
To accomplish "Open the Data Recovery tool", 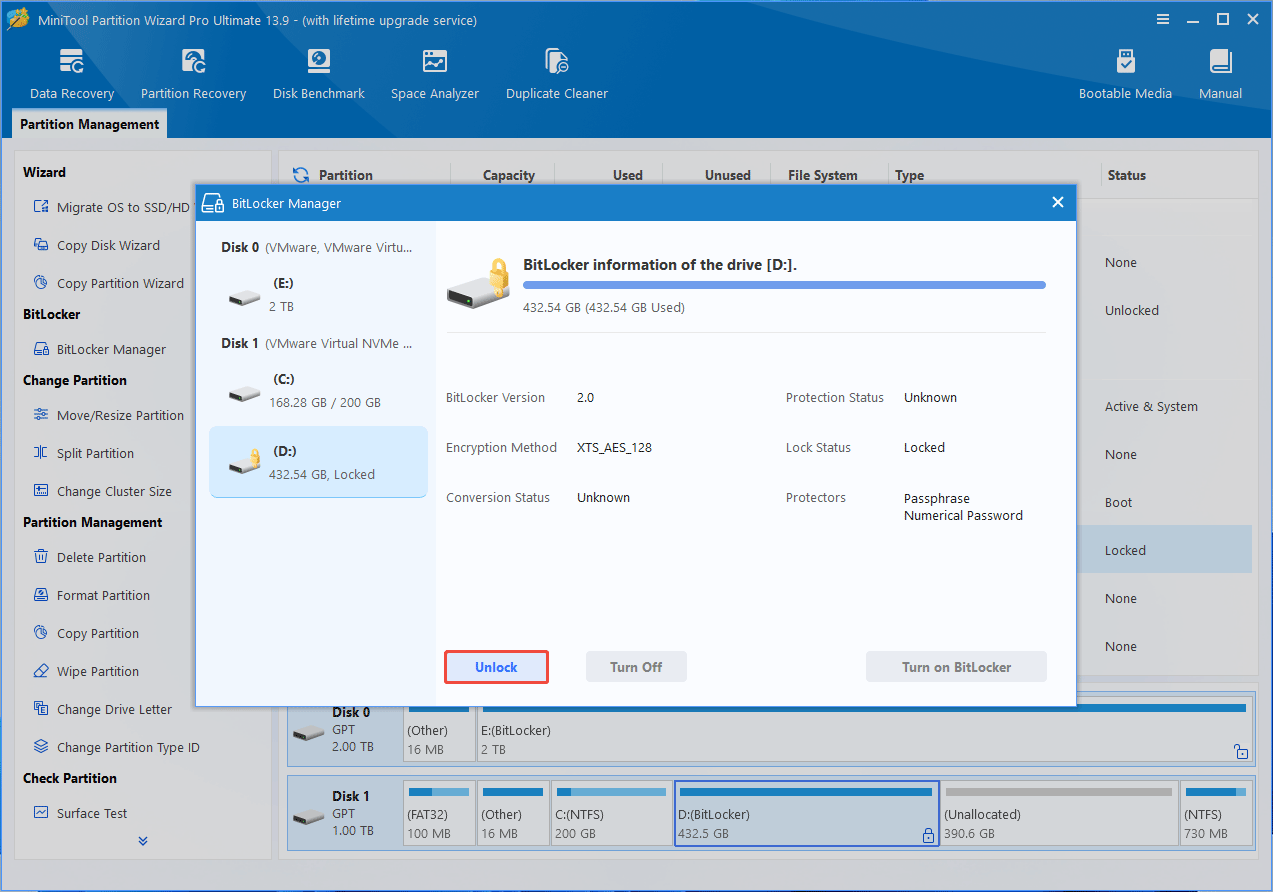I will click(72, 75).
